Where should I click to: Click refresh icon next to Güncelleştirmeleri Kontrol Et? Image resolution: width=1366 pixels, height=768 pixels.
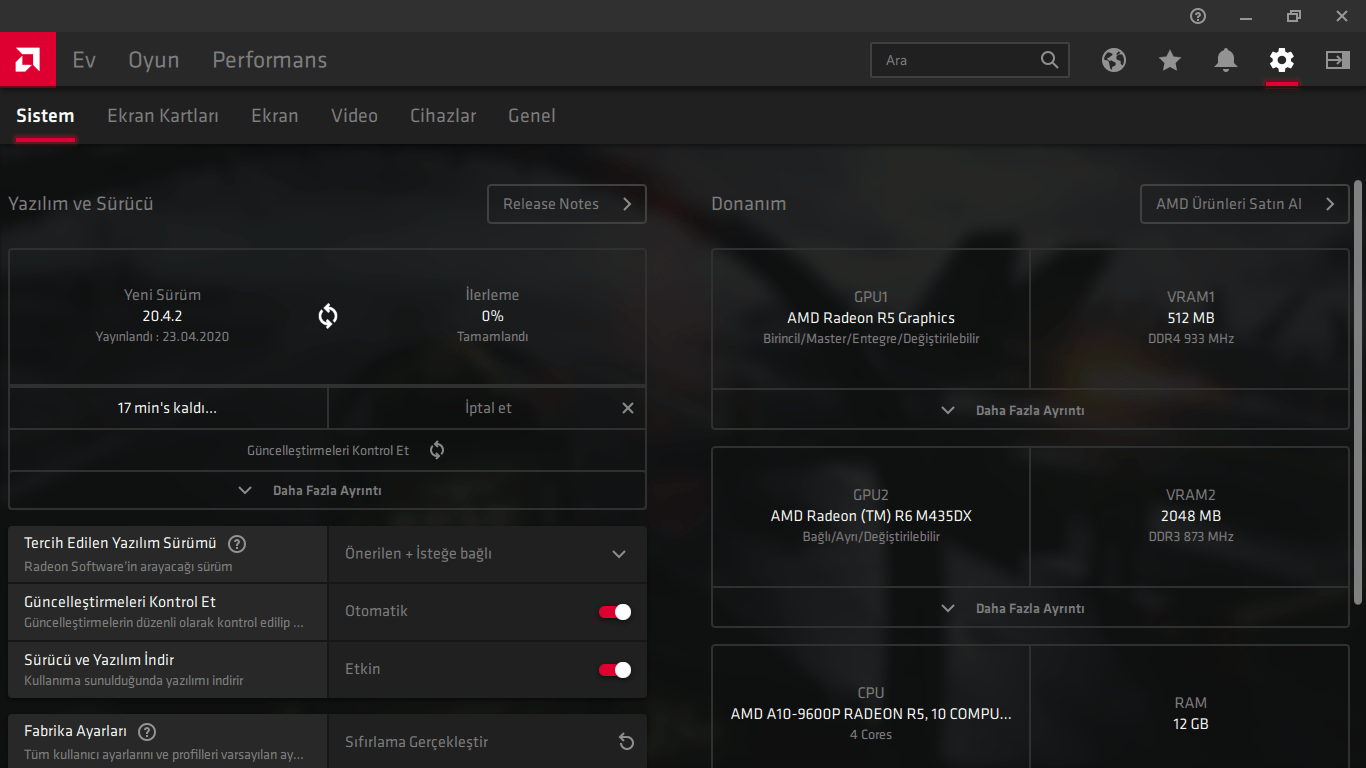point(437,450)
